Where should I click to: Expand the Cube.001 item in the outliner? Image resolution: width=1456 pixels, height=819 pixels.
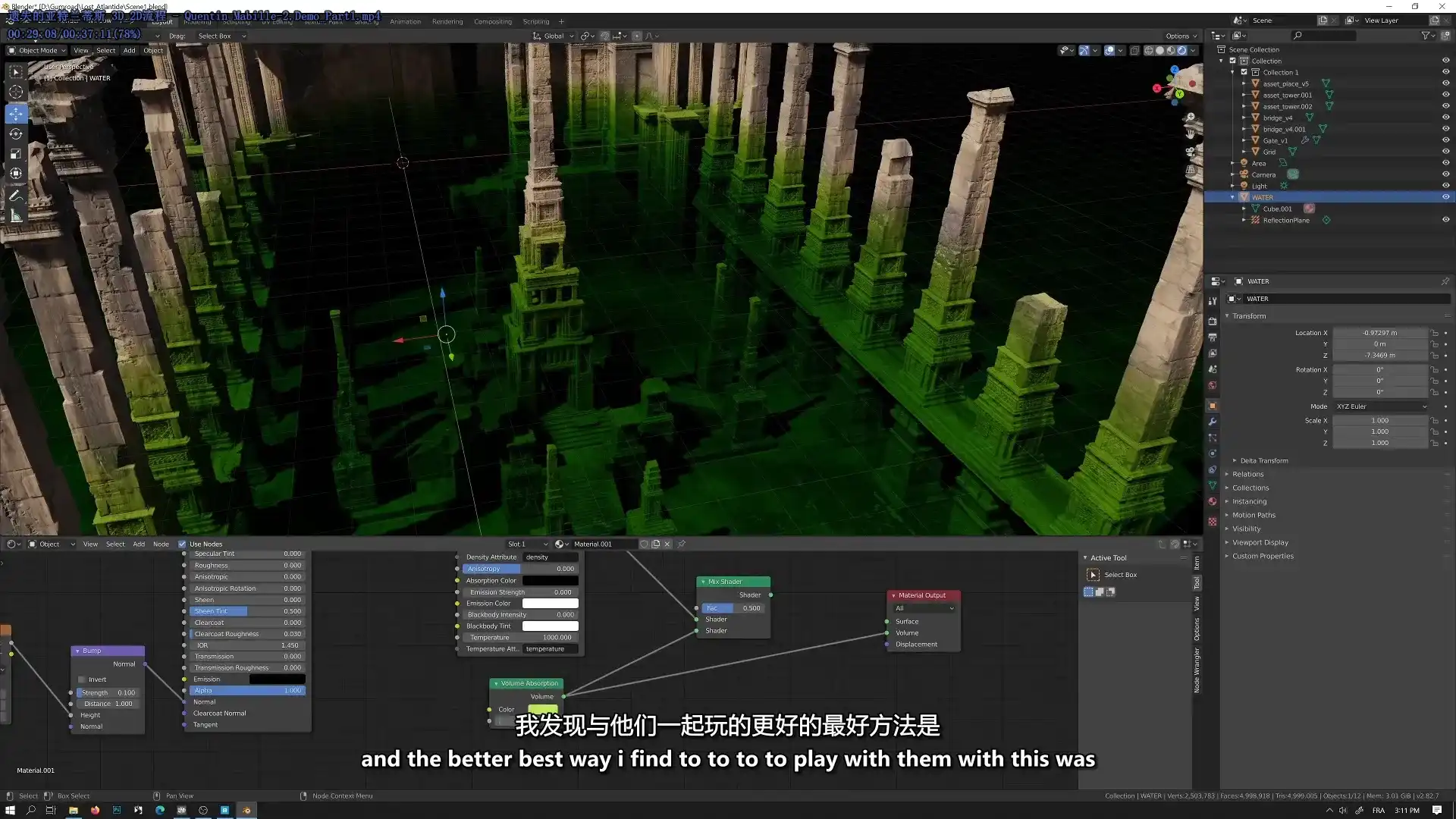click(x=1243, y=209)
